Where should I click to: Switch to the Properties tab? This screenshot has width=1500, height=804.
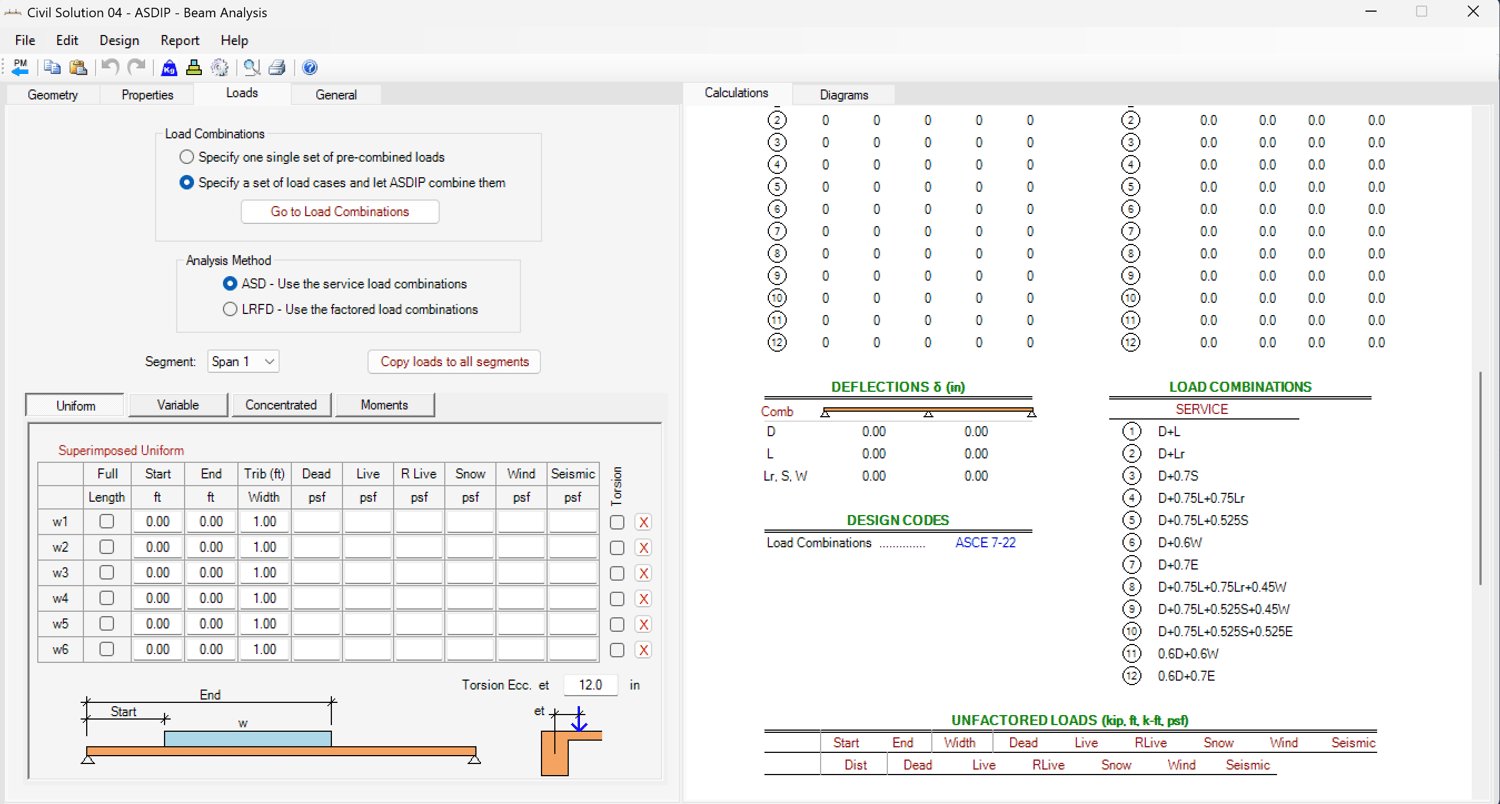click(147, 95)
